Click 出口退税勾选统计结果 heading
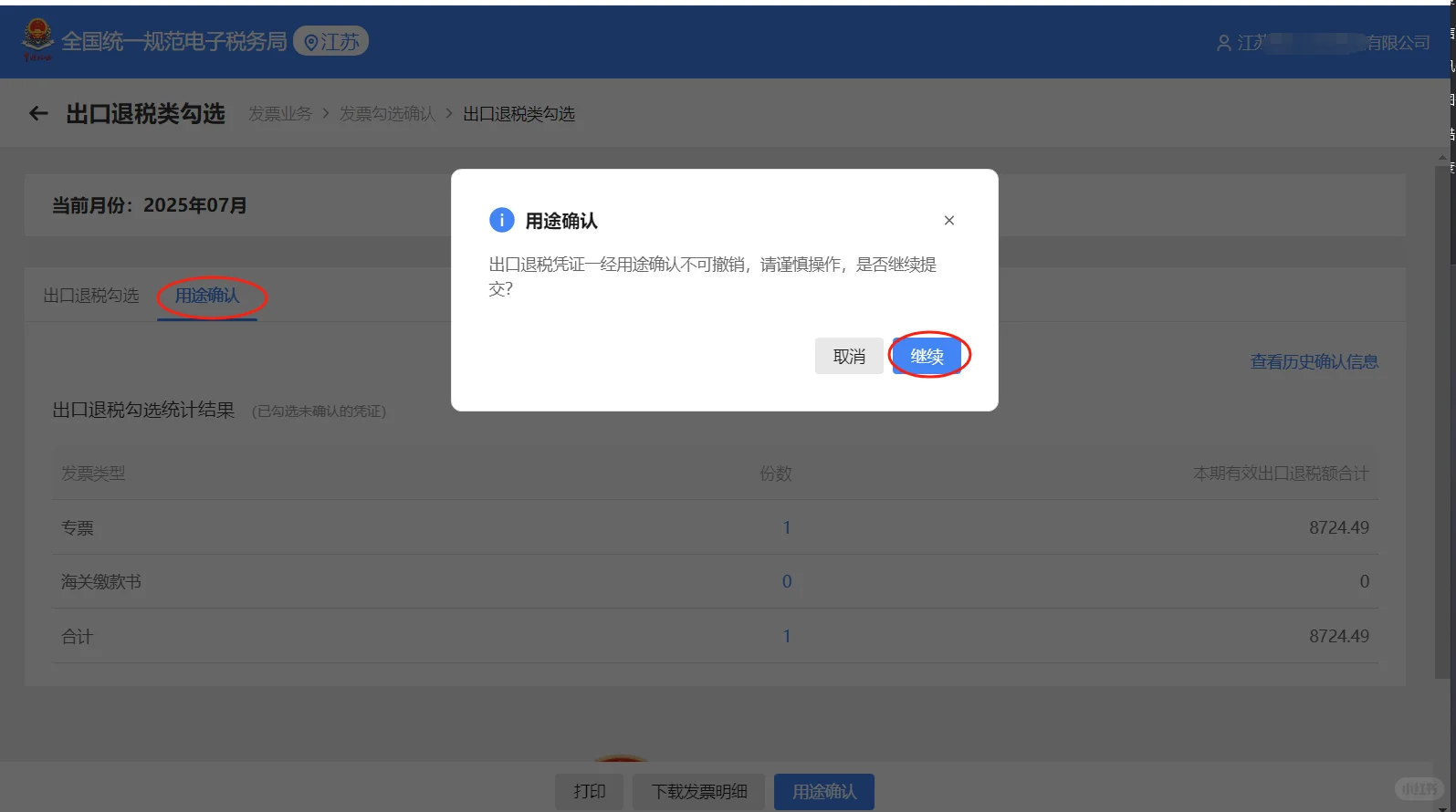The height and width of the screenshot is (812, 1456). coord(143,410)
